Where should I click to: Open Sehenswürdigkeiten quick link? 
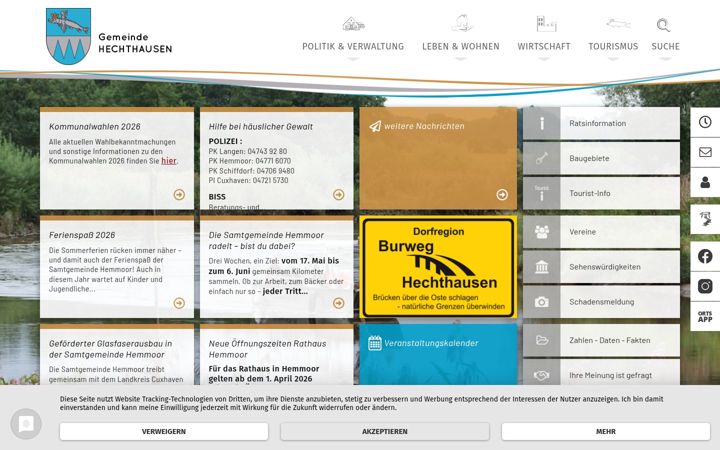(601, 267)
